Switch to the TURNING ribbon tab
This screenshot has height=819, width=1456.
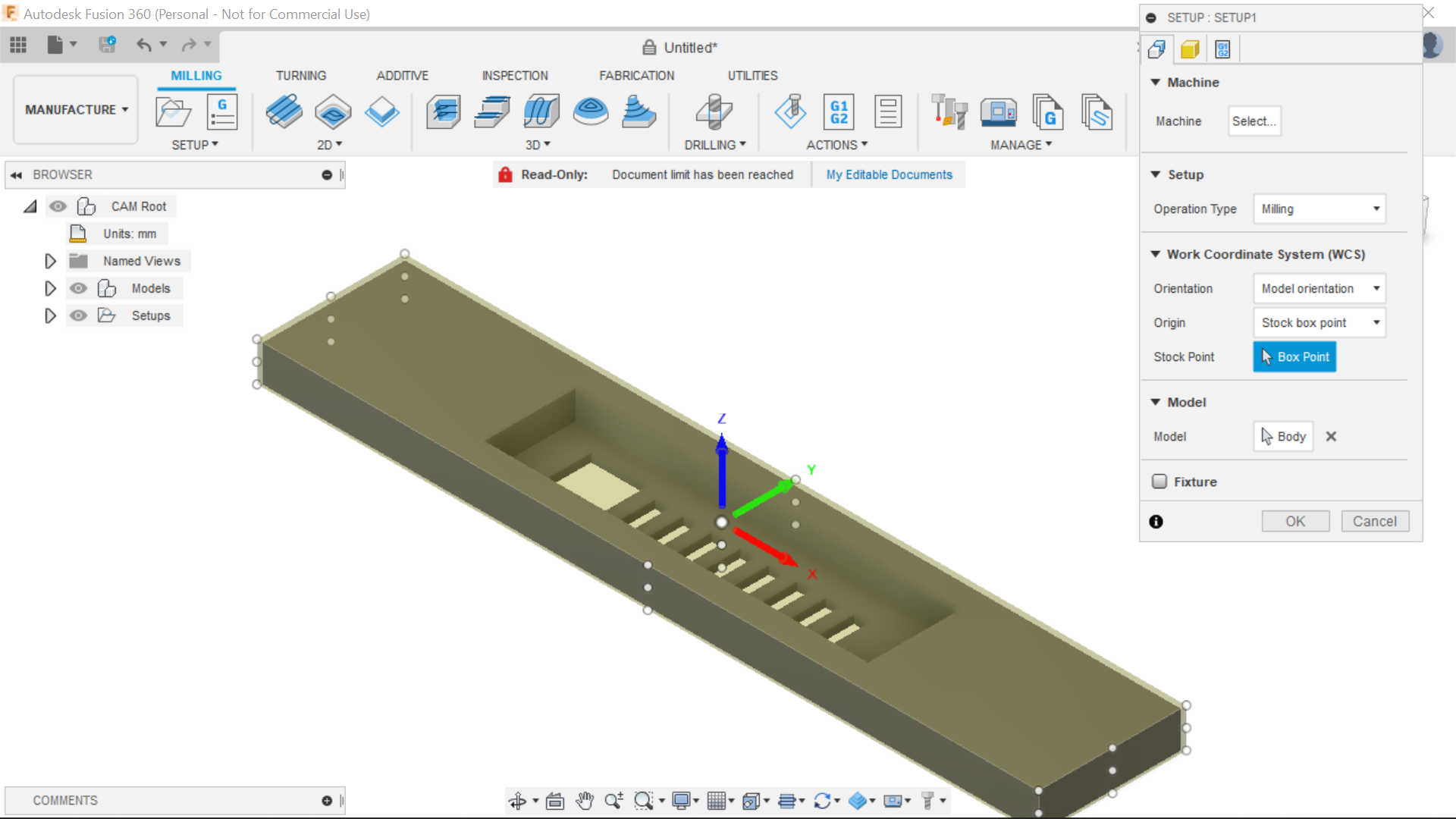pyautogui.click(x=301, y=75)
